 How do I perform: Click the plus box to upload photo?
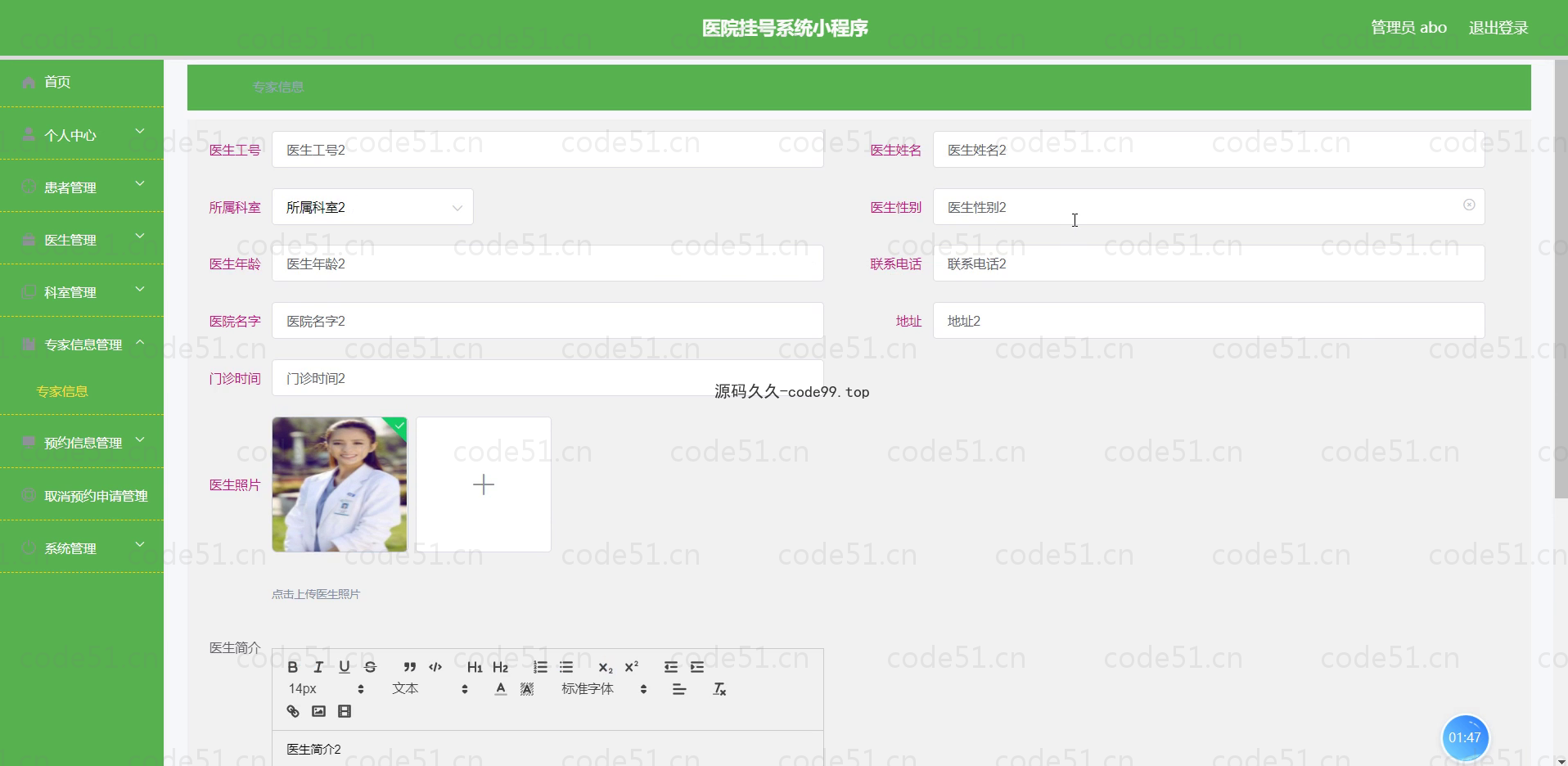coord(484,484)
